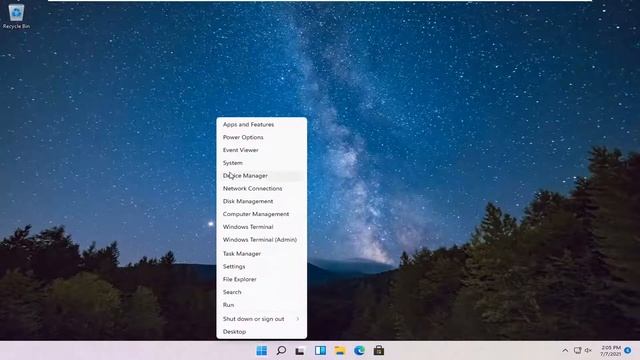Open Power Options from the menu
This screenshot has width=640, height=360.
point(262,137)
